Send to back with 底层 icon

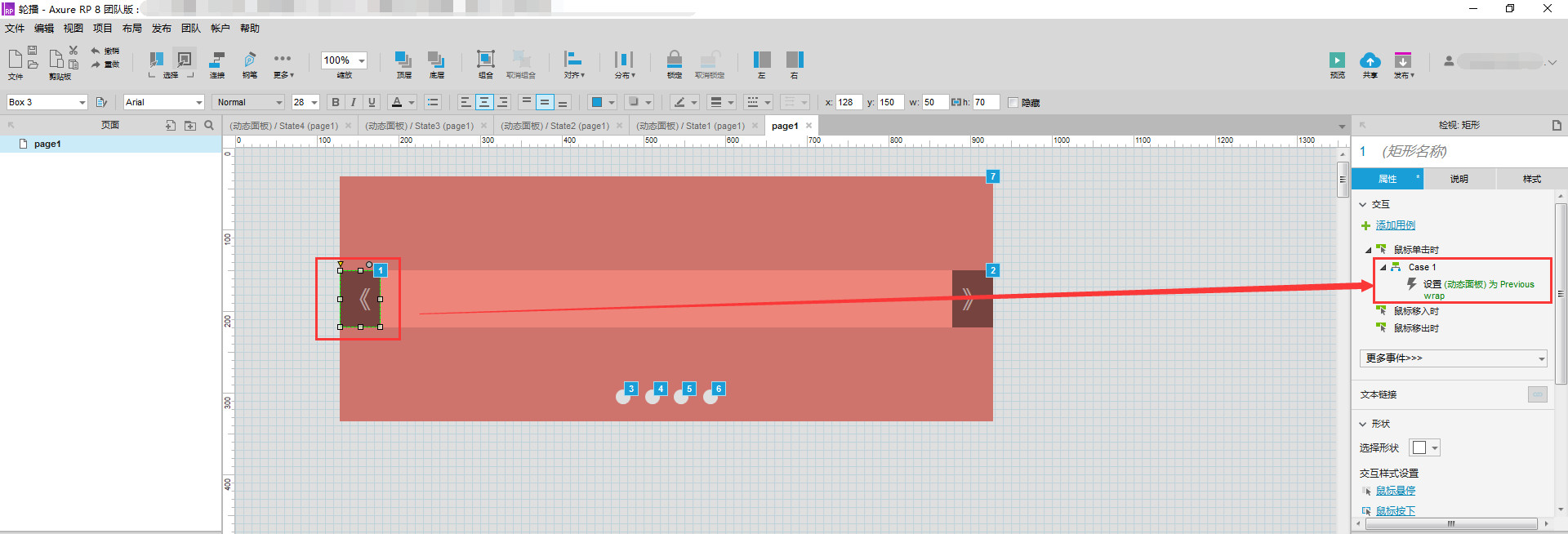click(x=436, y=59)
